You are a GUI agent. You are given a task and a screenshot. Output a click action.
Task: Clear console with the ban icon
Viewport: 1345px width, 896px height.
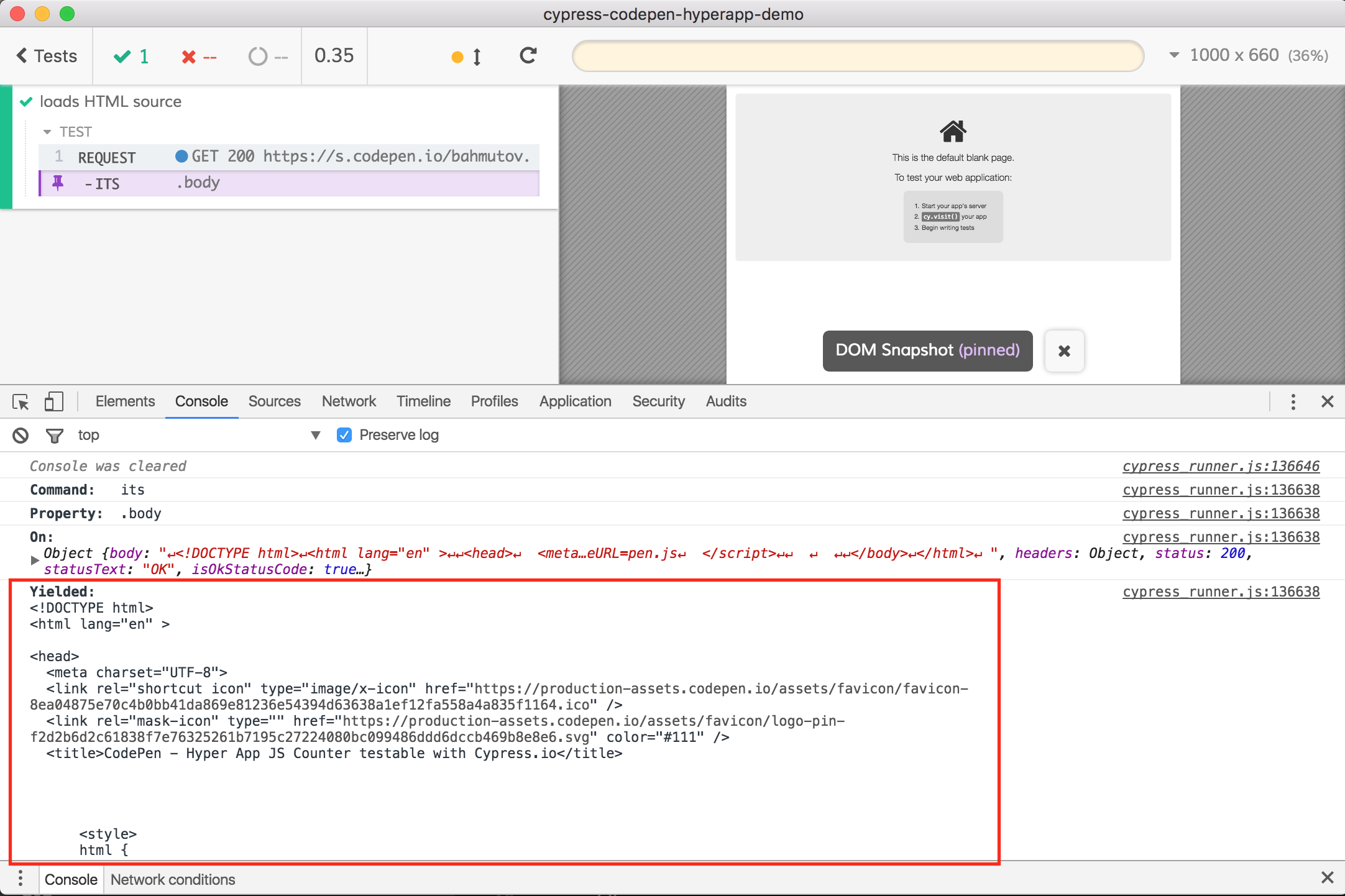(21, 436)
